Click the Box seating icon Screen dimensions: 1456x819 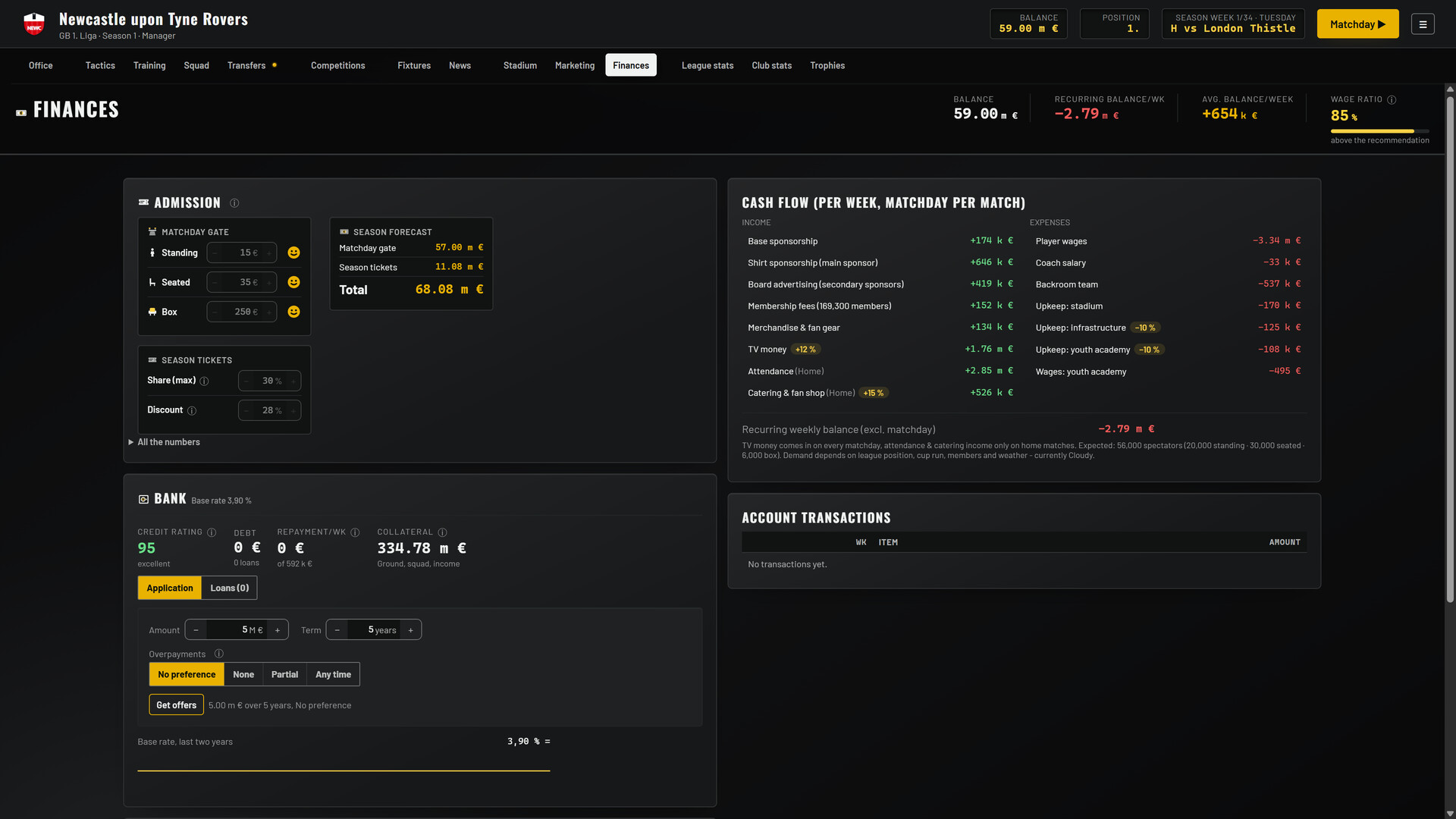[152, 312]
